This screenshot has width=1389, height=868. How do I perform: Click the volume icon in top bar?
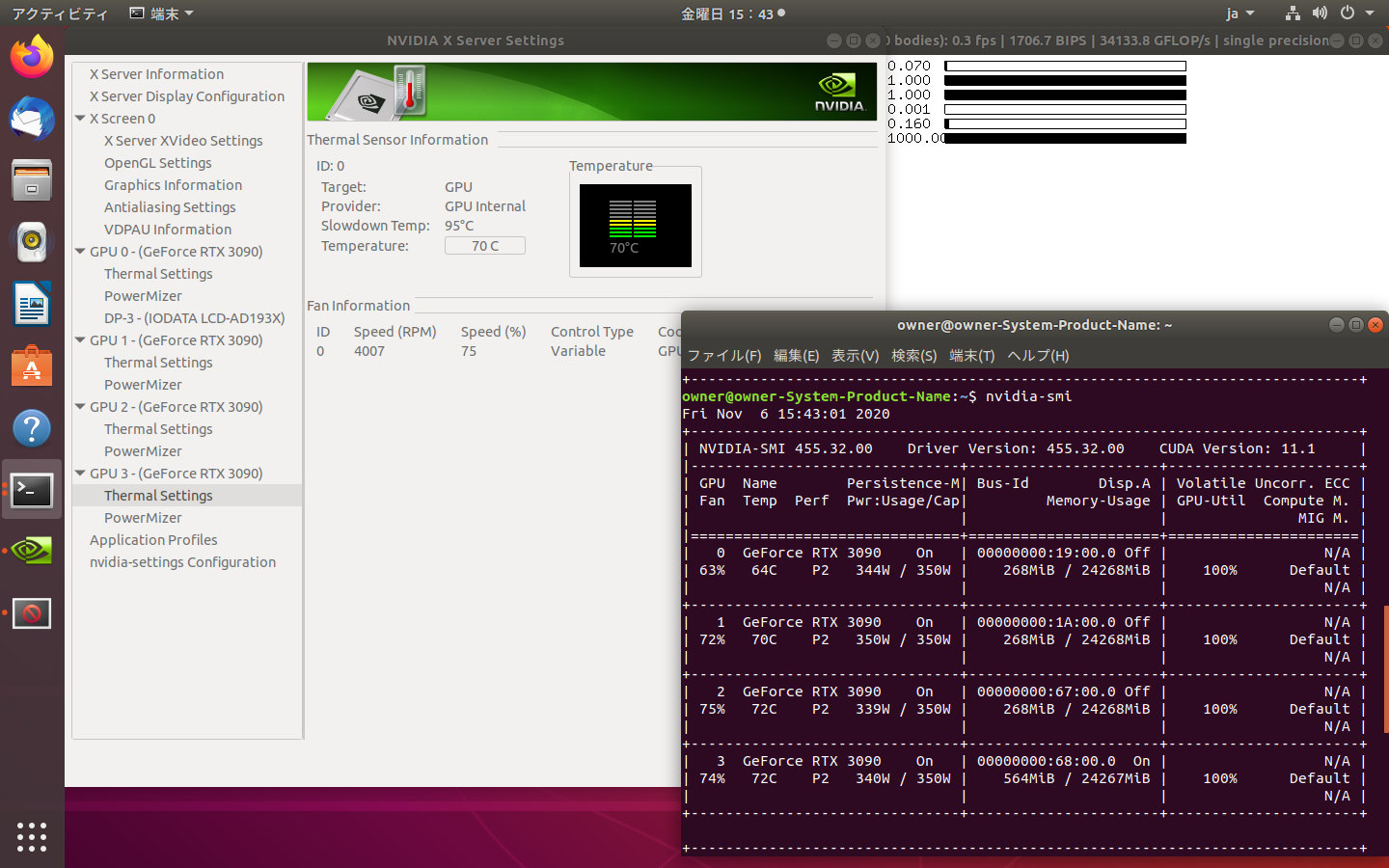point(1320,14)
